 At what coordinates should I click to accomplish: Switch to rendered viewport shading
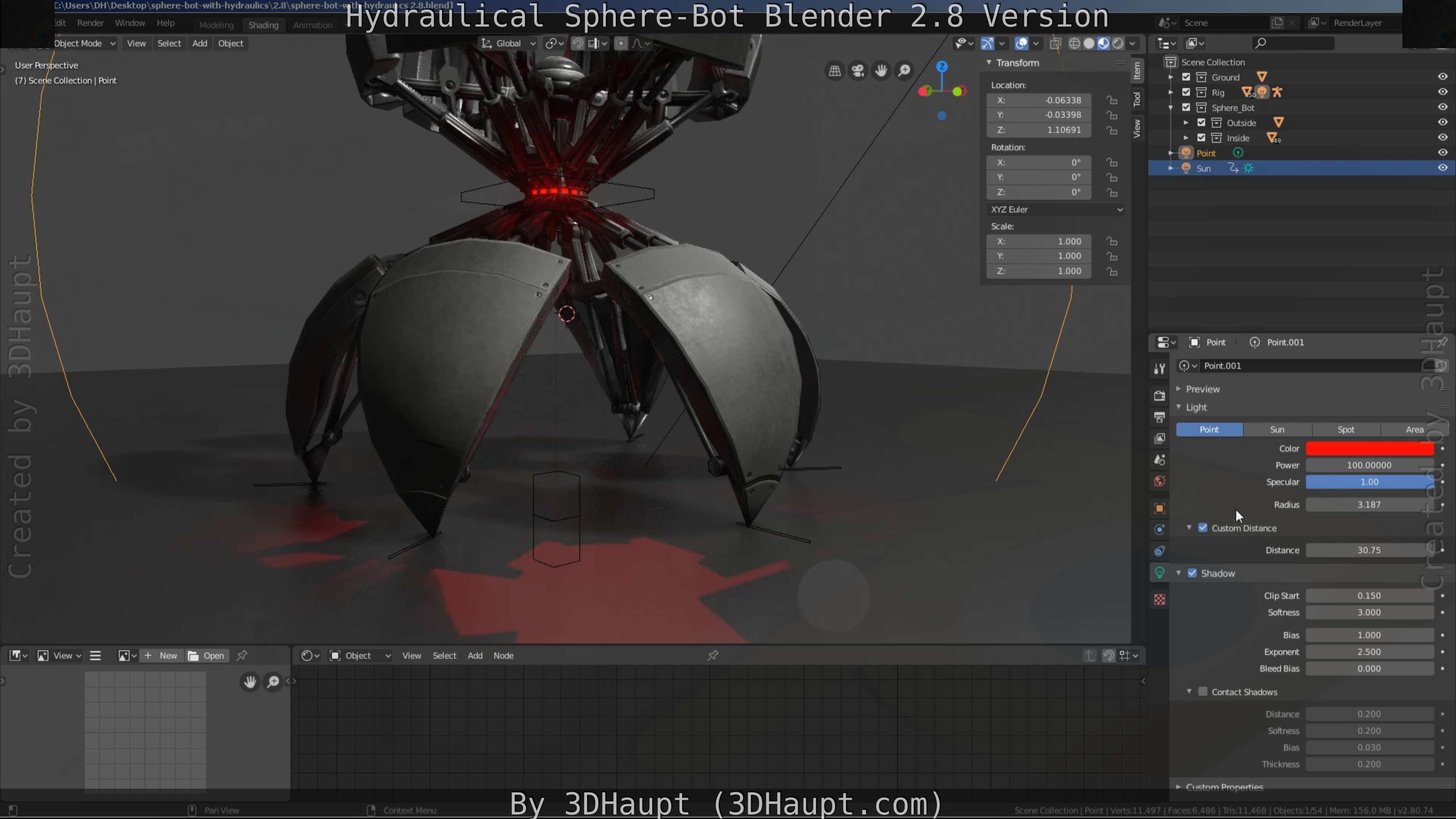1118,44
